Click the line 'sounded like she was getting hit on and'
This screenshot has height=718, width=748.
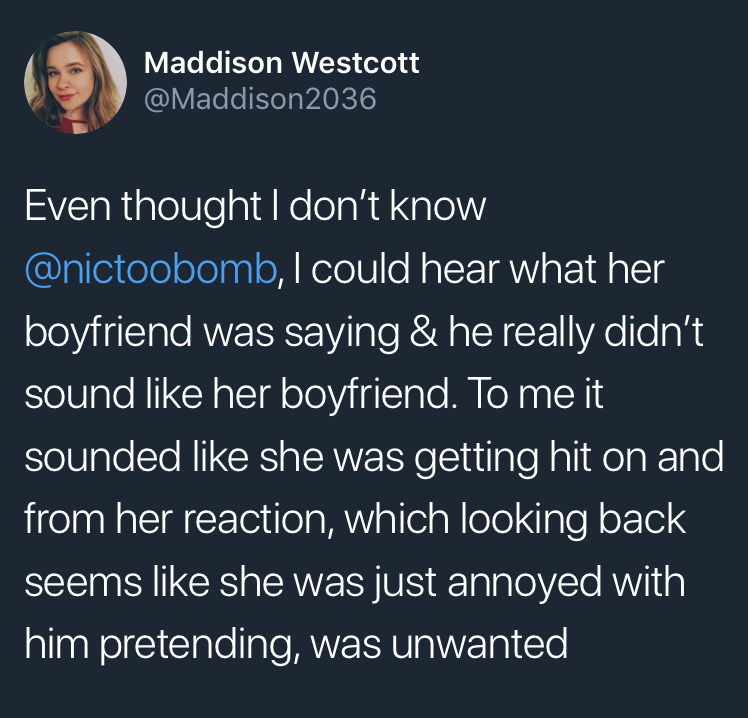(x=373, y=457)
